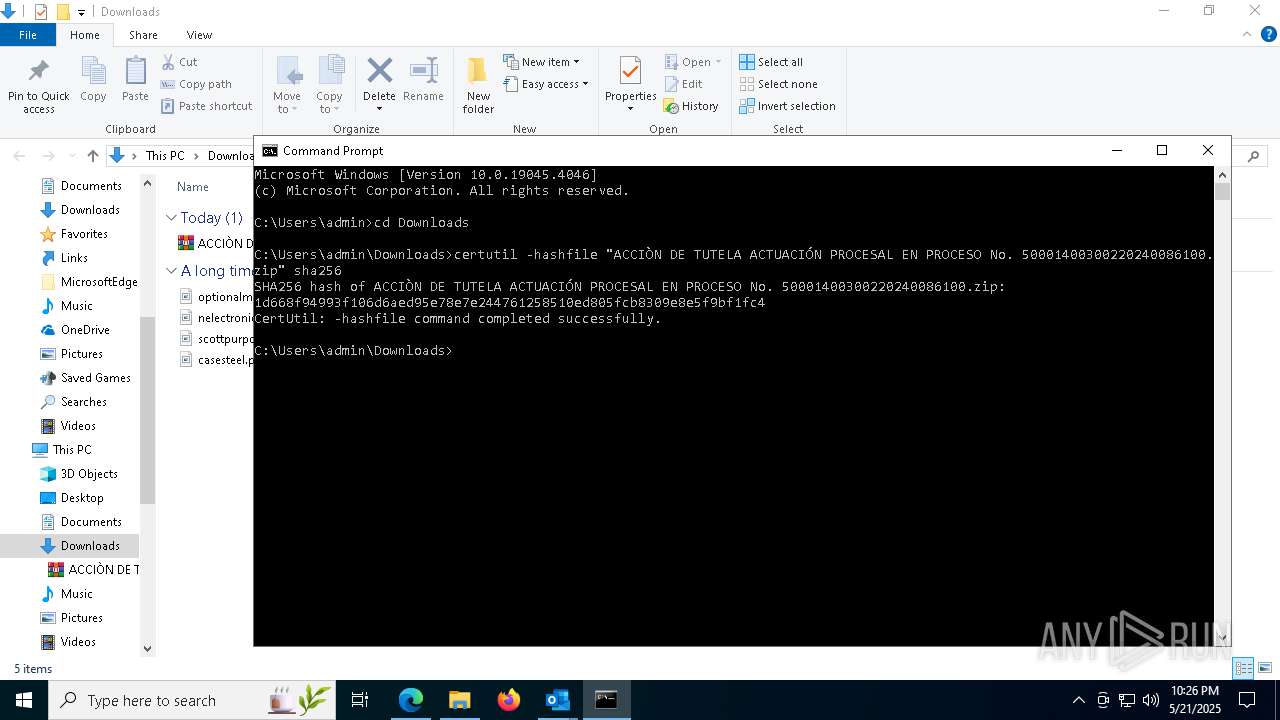Click navigation pane scroll-down arrow
The width and height of the screenshot is (1280, 720).
coord(148,648)
